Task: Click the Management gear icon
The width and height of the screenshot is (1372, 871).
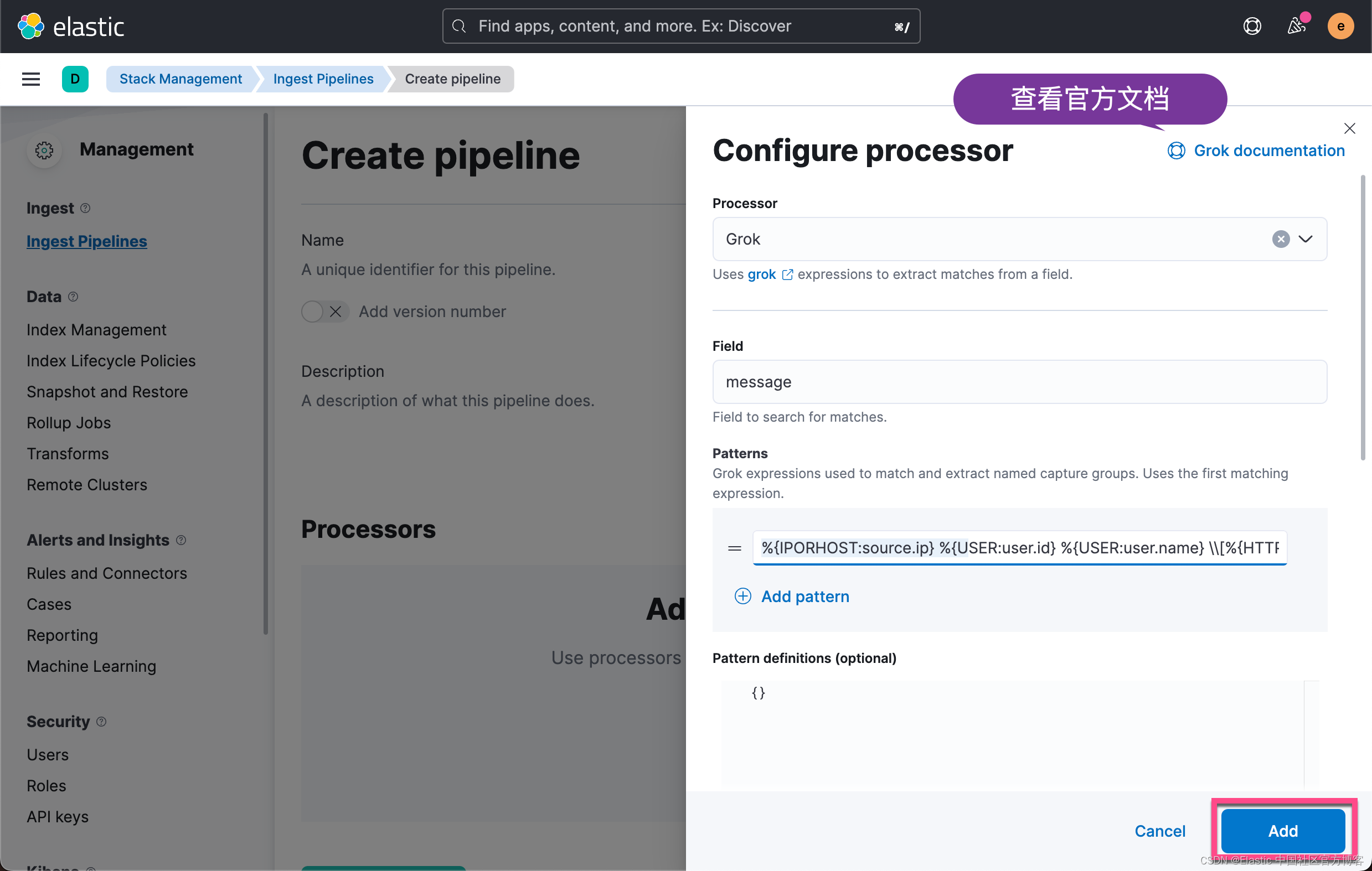Action: coord(44,151)
